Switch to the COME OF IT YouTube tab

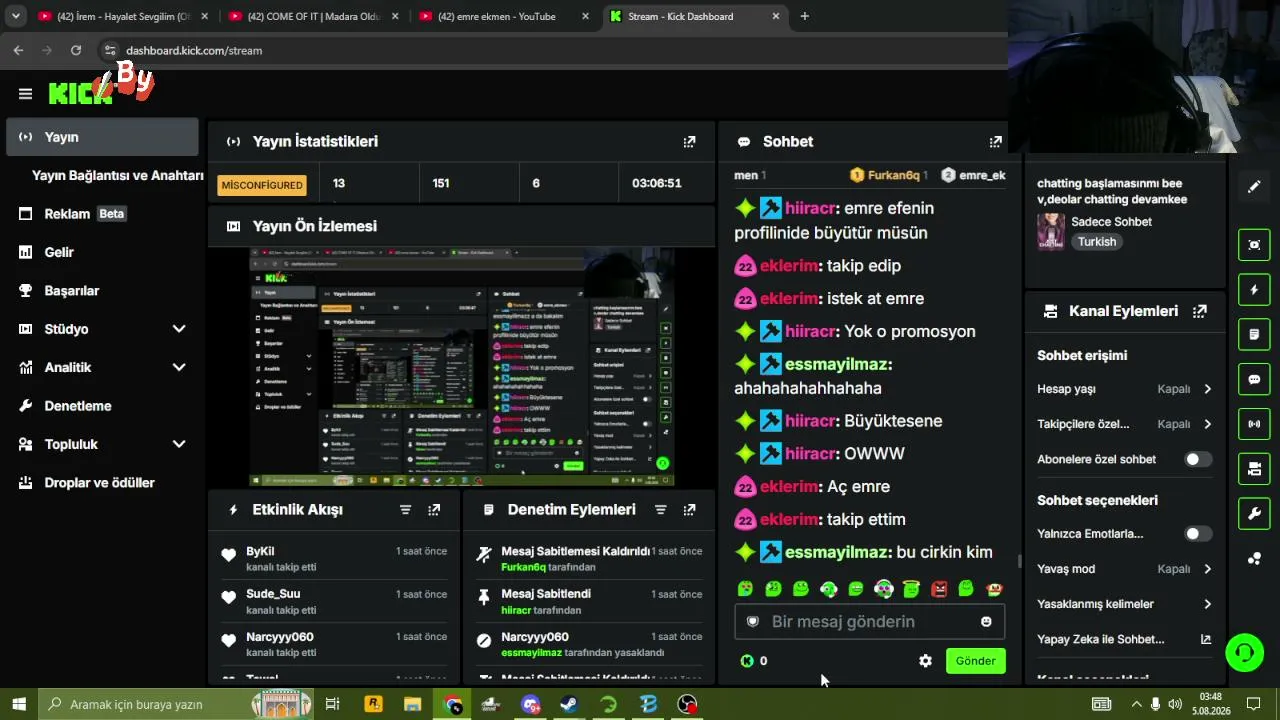315,16
